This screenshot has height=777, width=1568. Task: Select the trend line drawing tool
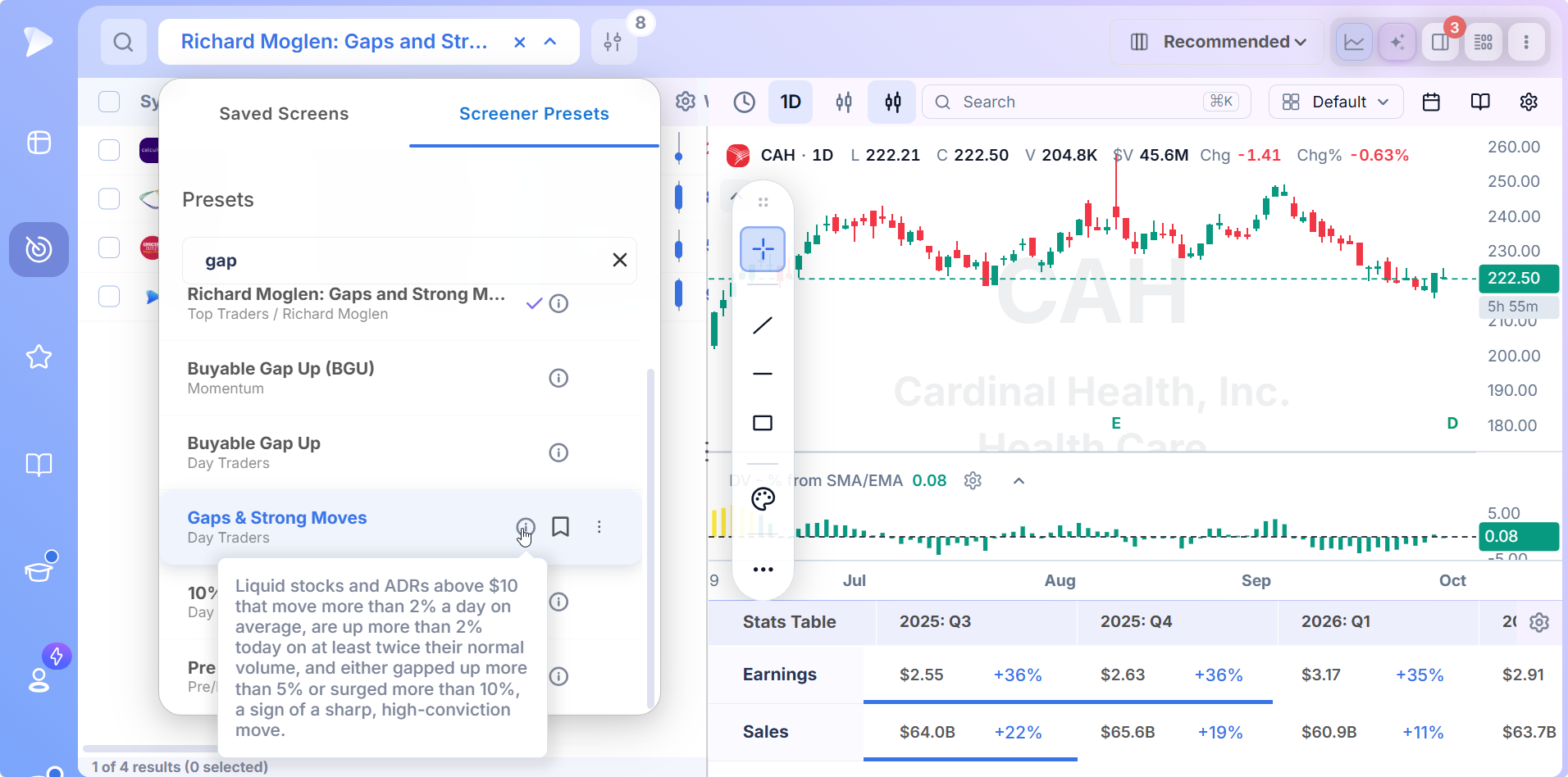(x=763, y=325)
